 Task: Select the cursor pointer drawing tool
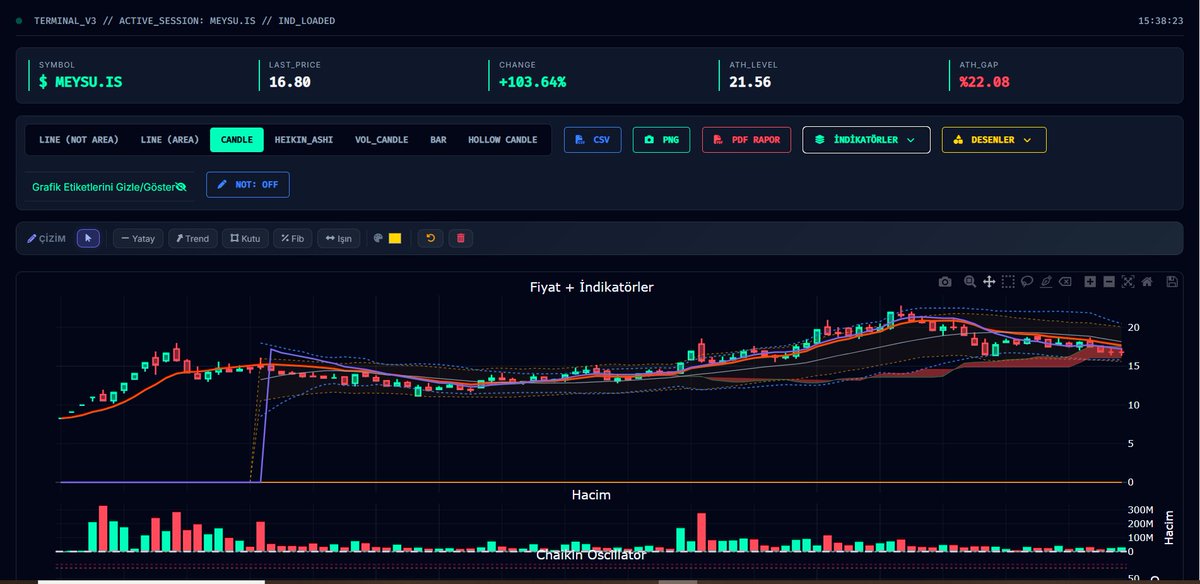point(88,238)
